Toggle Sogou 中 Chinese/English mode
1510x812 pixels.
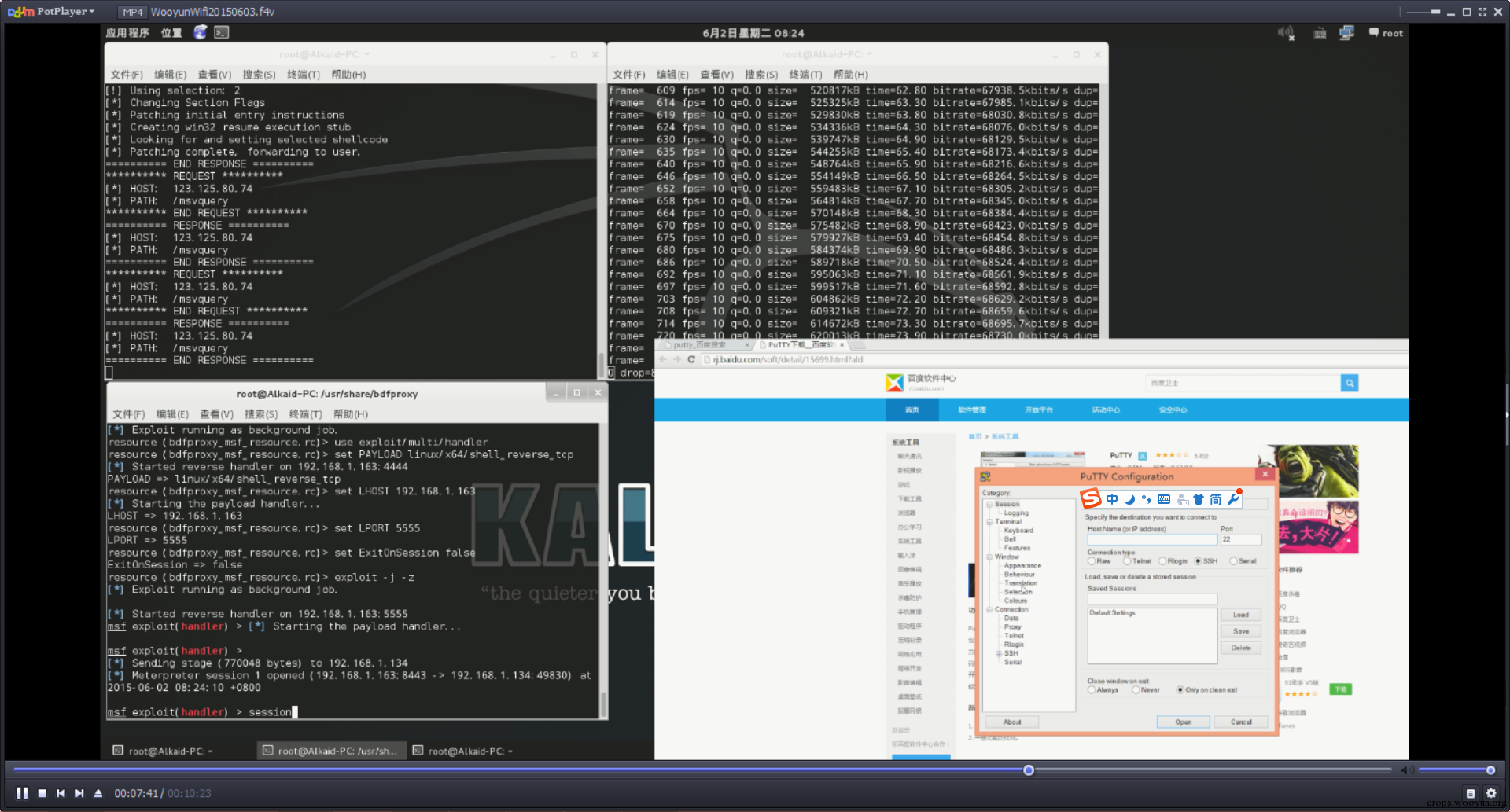[x=1112, y=499]
